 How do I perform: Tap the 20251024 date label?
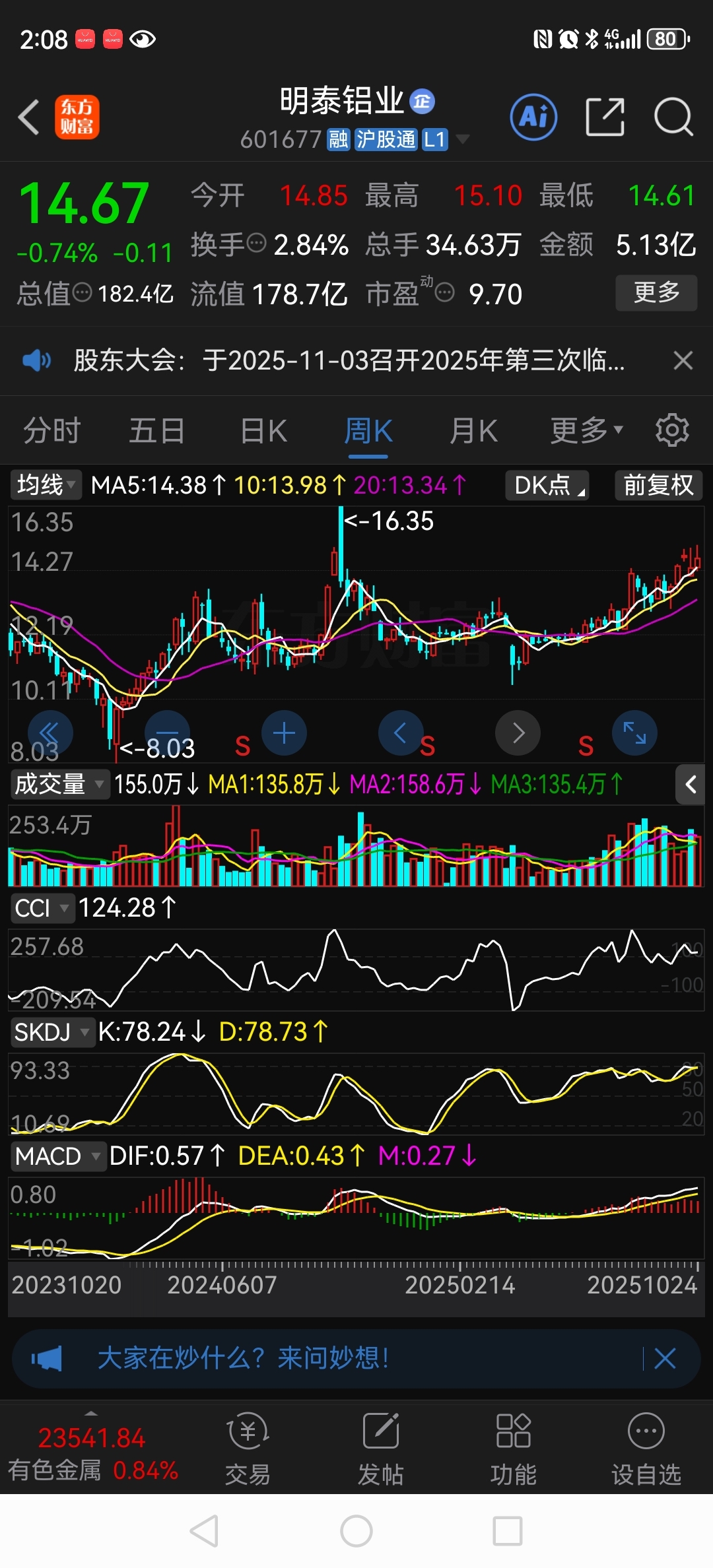[x=642, y=1284]
